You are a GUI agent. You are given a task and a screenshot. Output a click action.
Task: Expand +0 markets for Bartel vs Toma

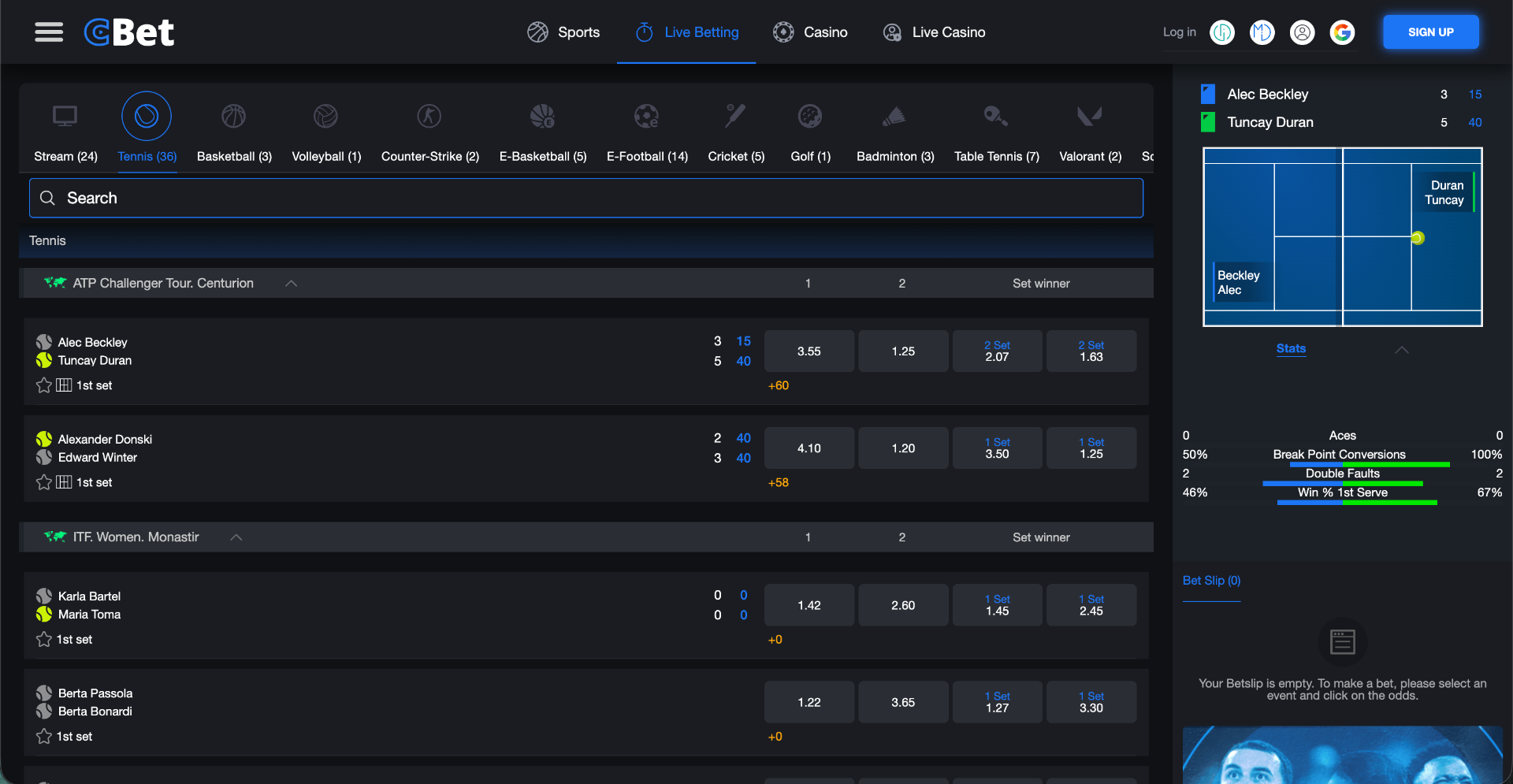pos(775,639)
